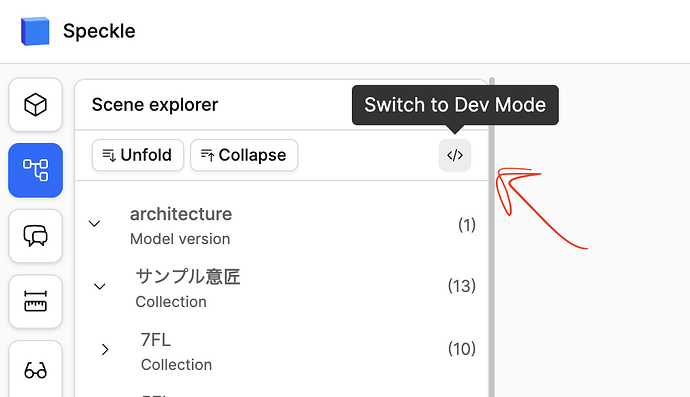Collapse the サンプル意匠 collection chevron
Viewport: 690px width, 397px height.
[100, 287]
